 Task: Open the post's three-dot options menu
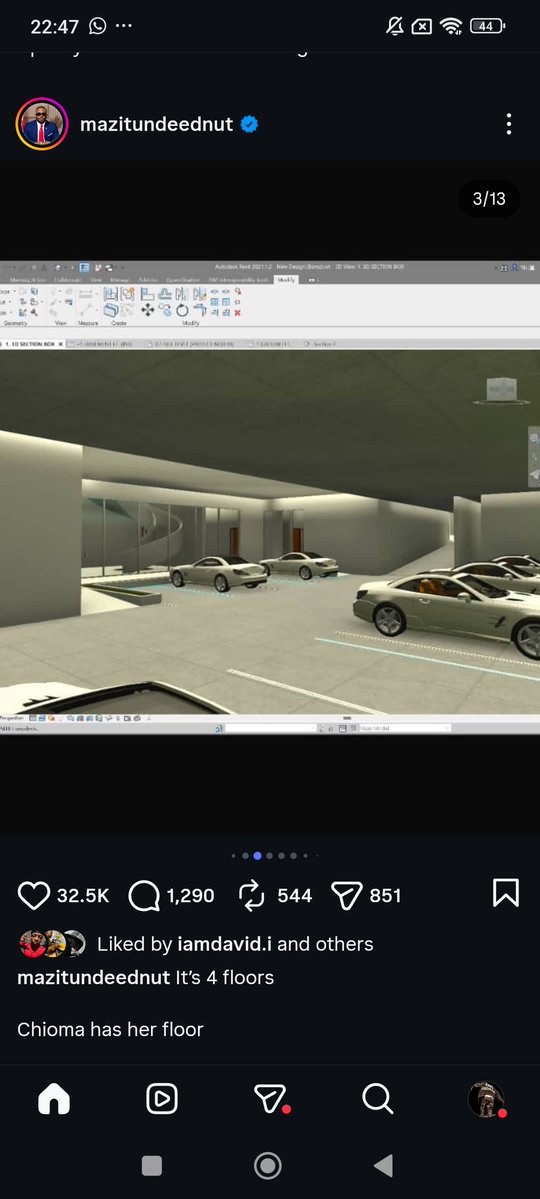tap(509, 124)
